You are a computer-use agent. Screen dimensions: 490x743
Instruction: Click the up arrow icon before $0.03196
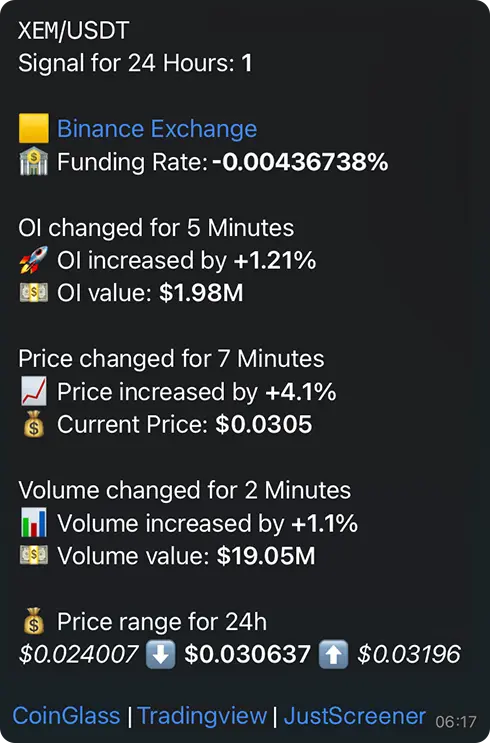[x=333, y=654]
